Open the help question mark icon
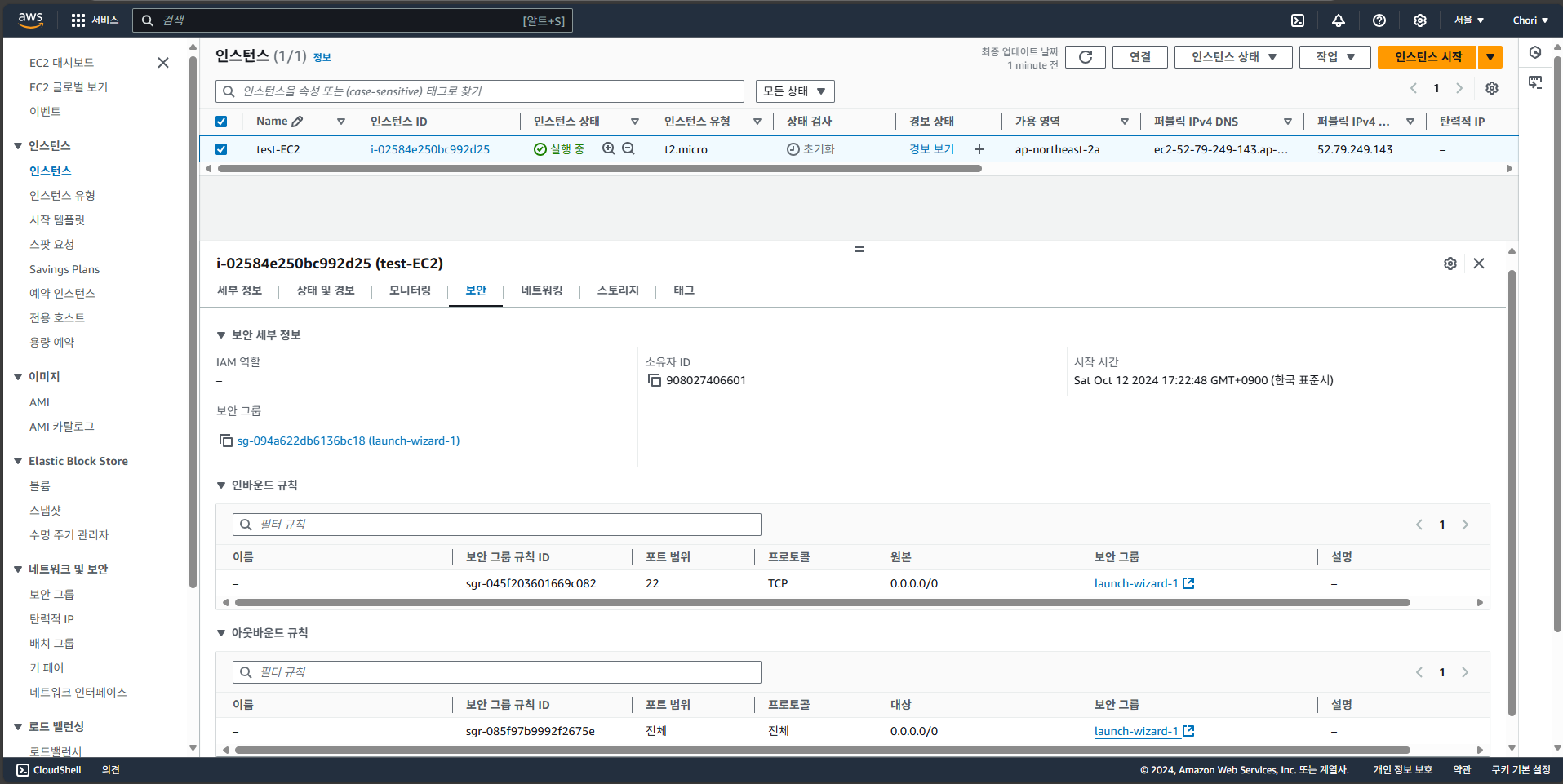 coord(1379,20)
